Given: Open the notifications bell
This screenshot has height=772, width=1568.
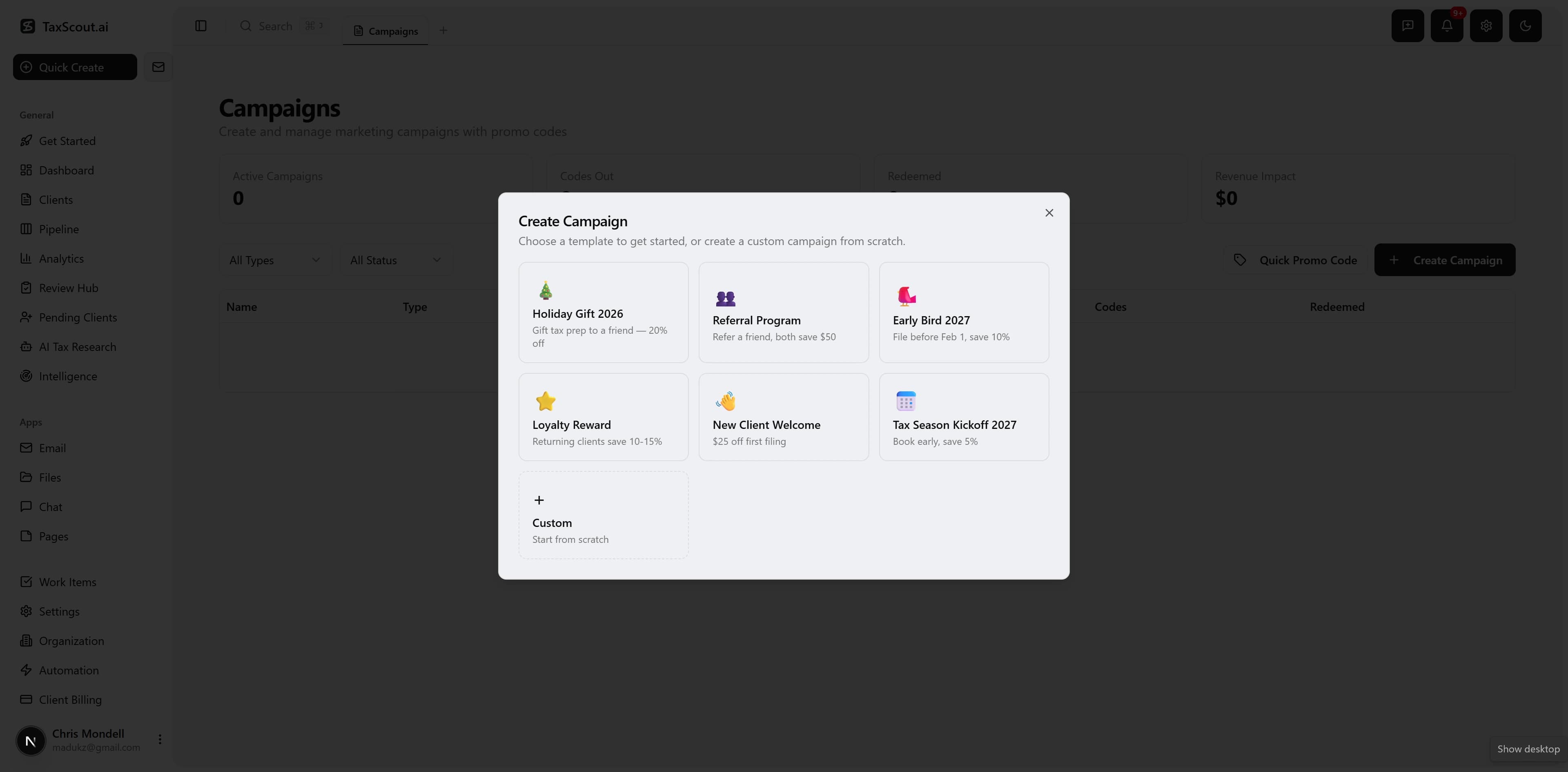Looking at the screenshot, I should pyautogui.click(x=1447, y=26).
